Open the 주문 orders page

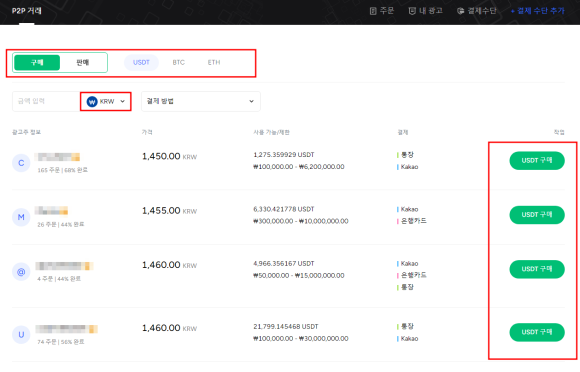click(x=382, y=11)
